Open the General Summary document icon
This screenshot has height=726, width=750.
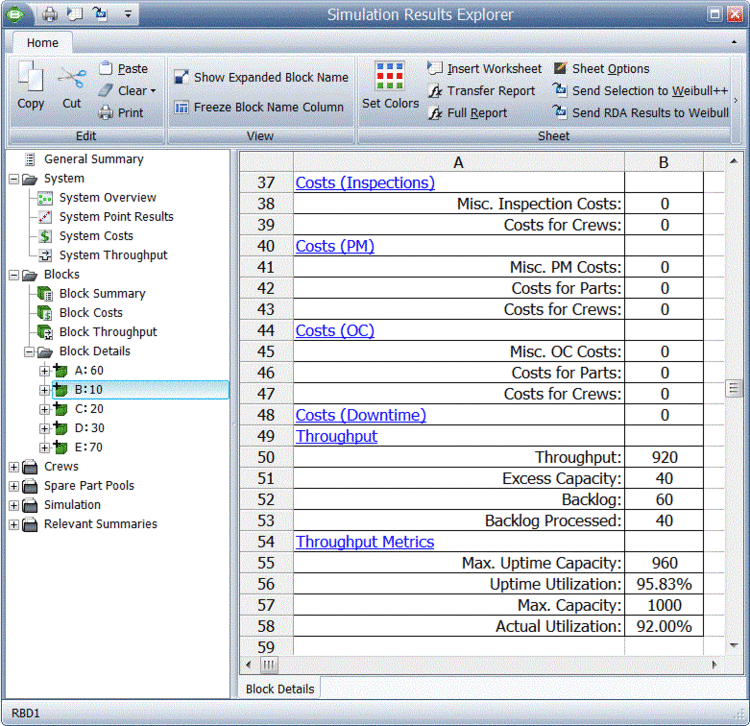30,159
